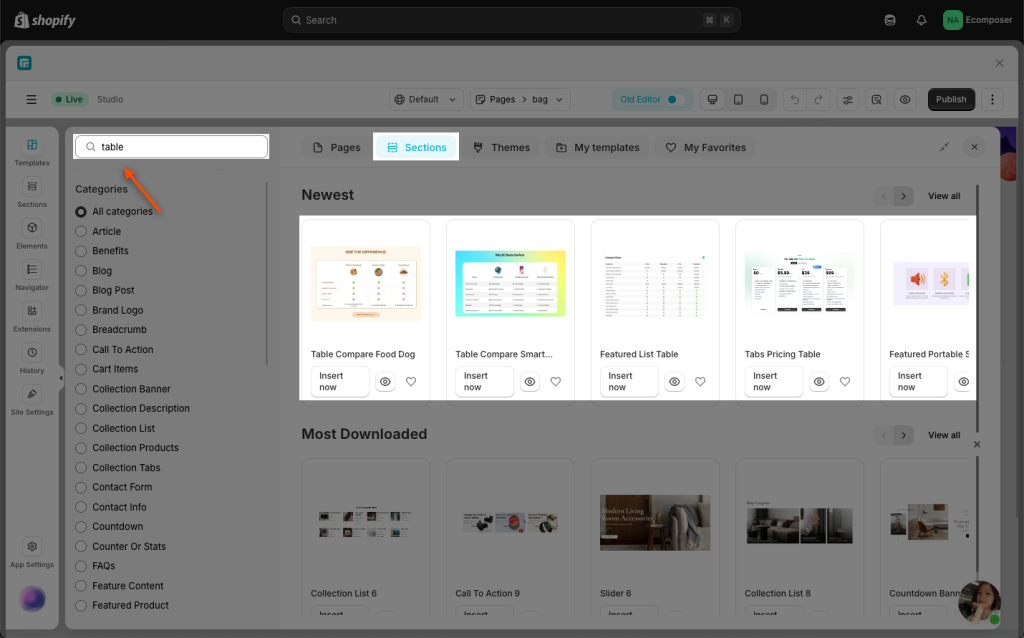This screenshot has height=638, width=1024.
Task: Open the My Favorites tab
Action: 706,147
